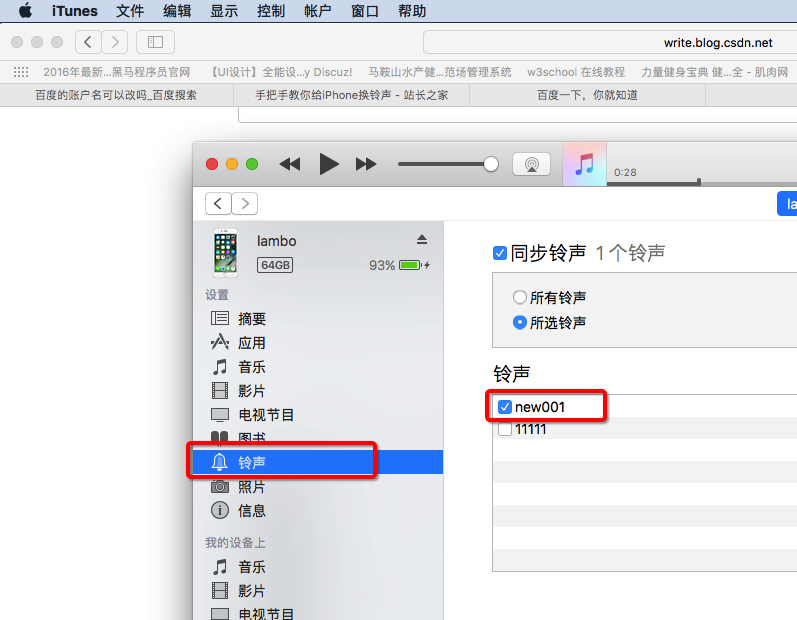
Task: Open the 文件 menu
Action: point(130,11)
